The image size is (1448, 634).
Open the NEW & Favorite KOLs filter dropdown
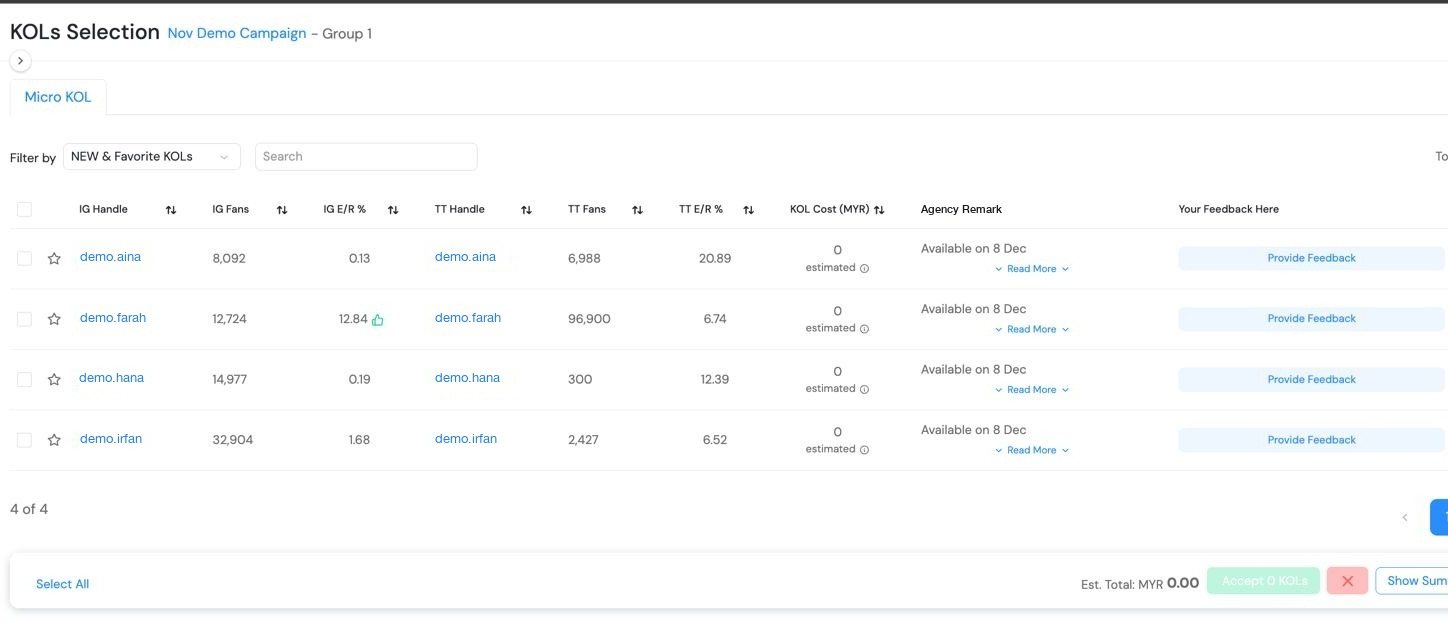pos(152,157)
